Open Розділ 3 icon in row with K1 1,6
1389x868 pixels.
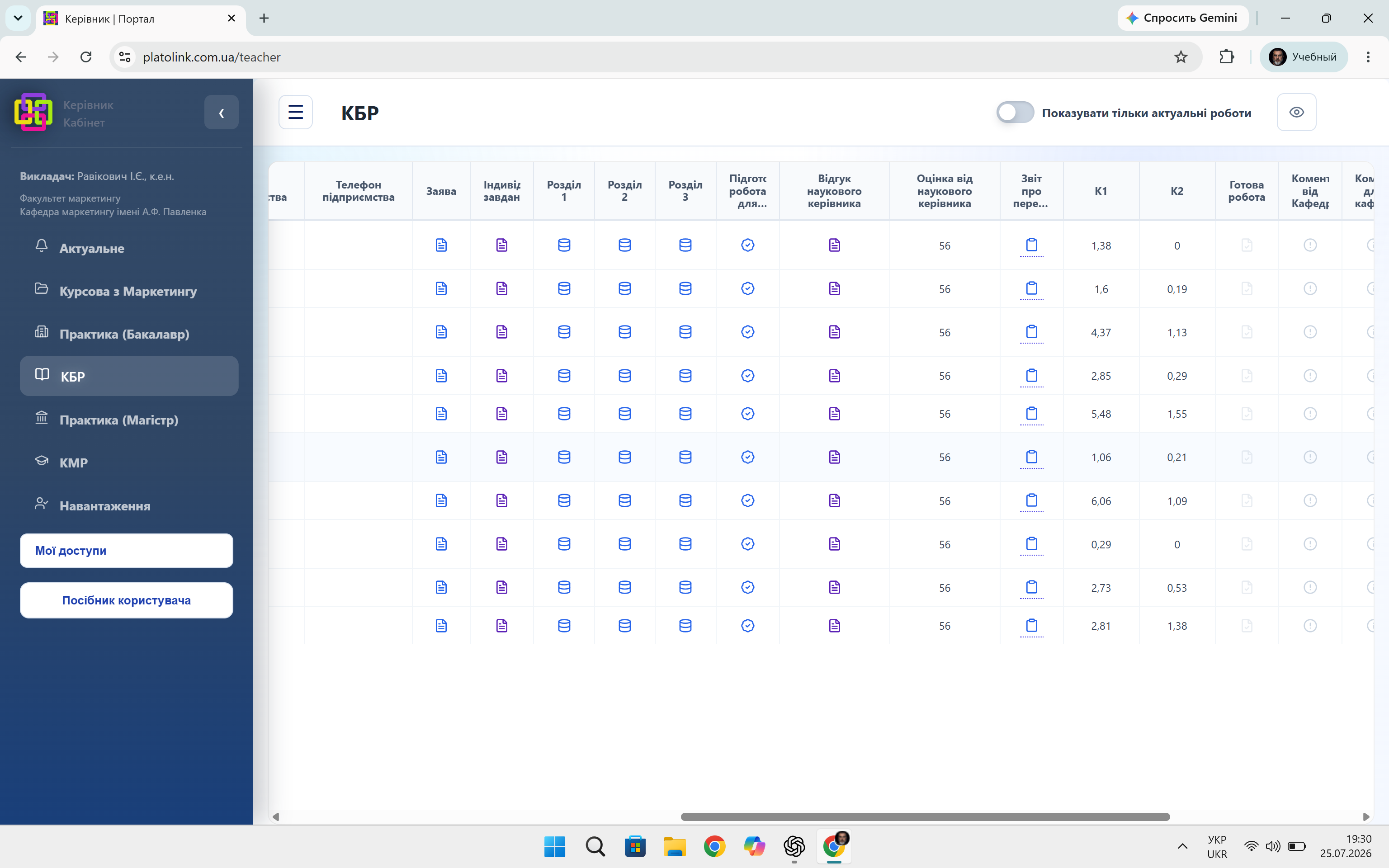point(685,288)
